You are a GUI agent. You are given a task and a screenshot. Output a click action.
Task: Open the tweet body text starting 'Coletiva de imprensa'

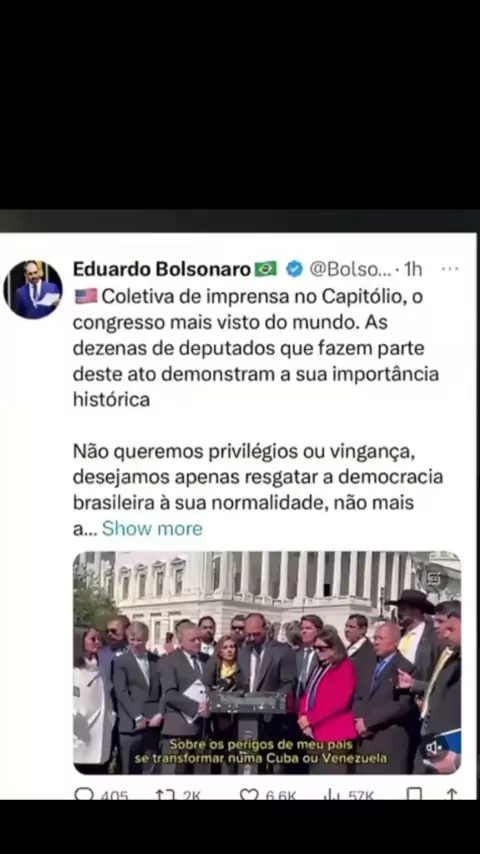[x=256, y=348]
